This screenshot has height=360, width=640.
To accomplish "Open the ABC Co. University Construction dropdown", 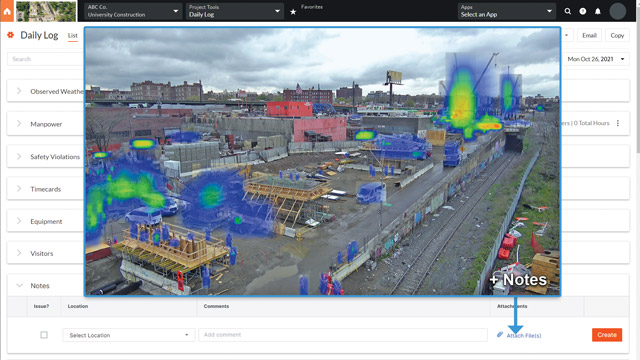I will pyautogui.click(x=133, y=11).
